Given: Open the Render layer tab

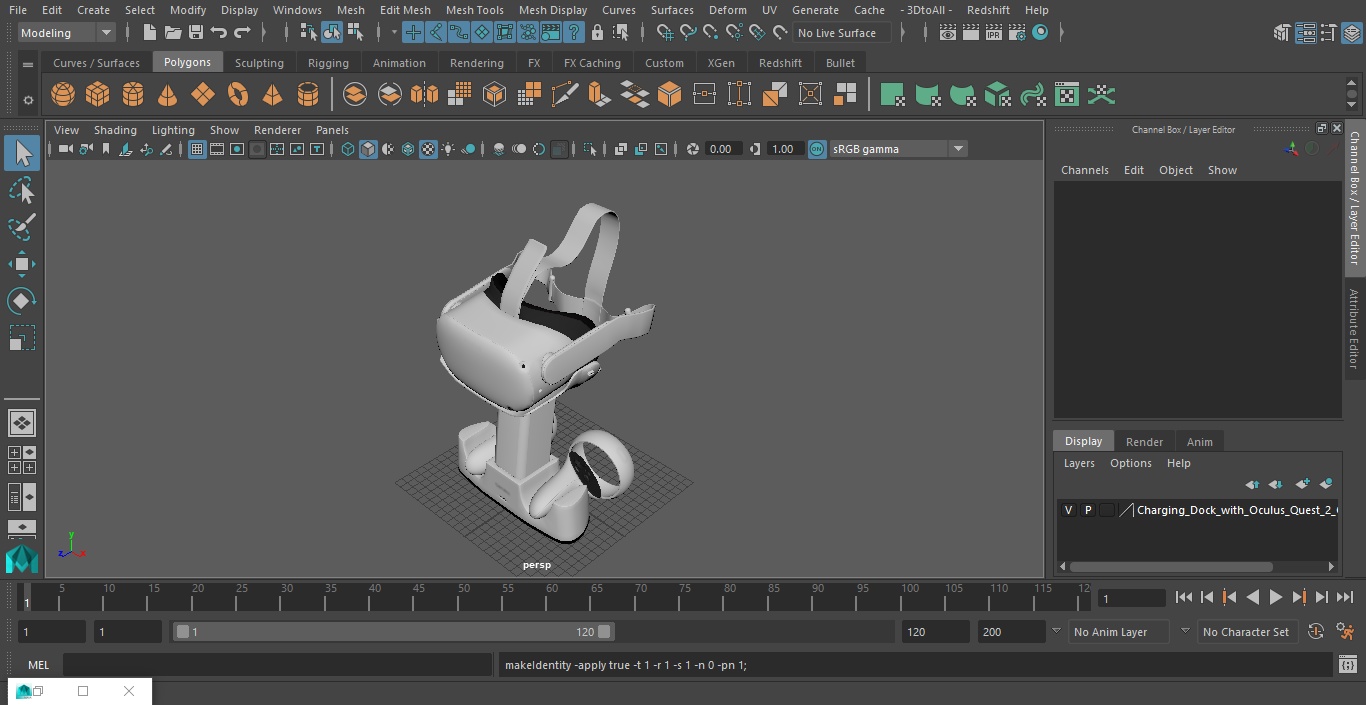Looking at the screenshot, I should tap(1144, 442).
